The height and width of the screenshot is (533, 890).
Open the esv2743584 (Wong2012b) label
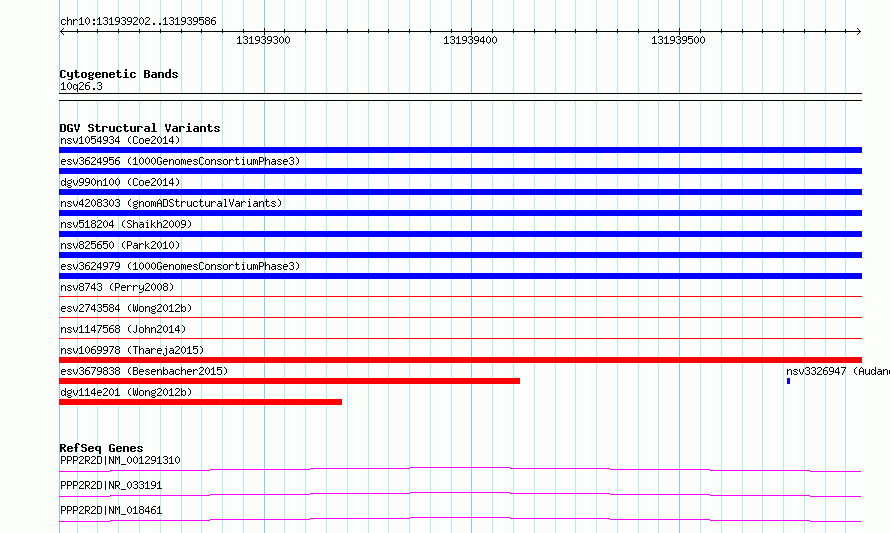tap(126, 308)
